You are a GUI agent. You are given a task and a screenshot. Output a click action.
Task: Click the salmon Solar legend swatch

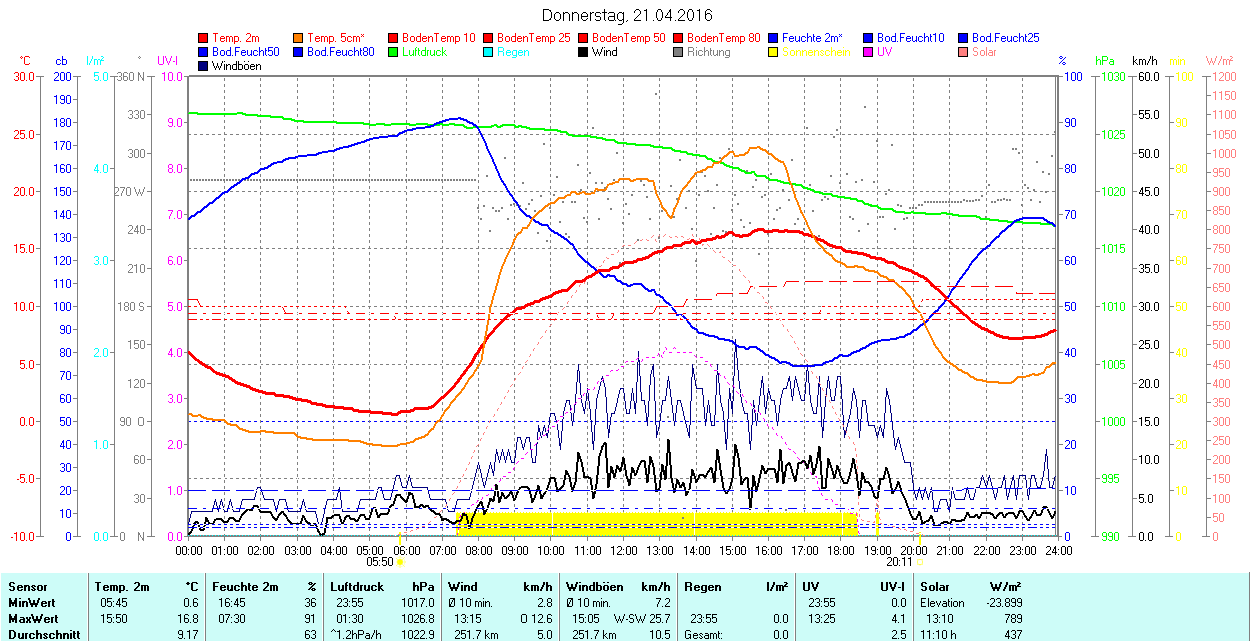coord(963,52)
